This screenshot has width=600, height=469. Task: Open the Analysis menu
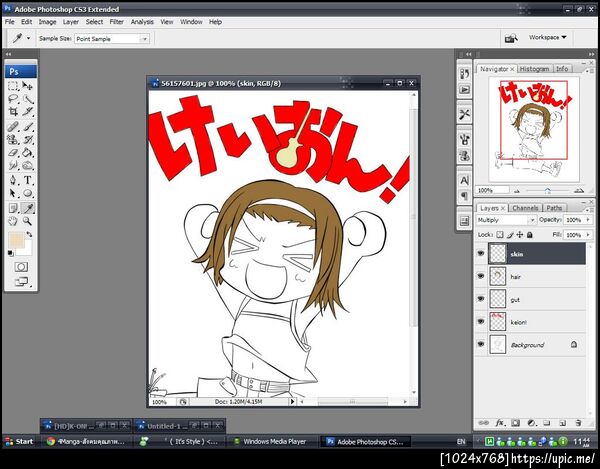(x=142, y=22)
